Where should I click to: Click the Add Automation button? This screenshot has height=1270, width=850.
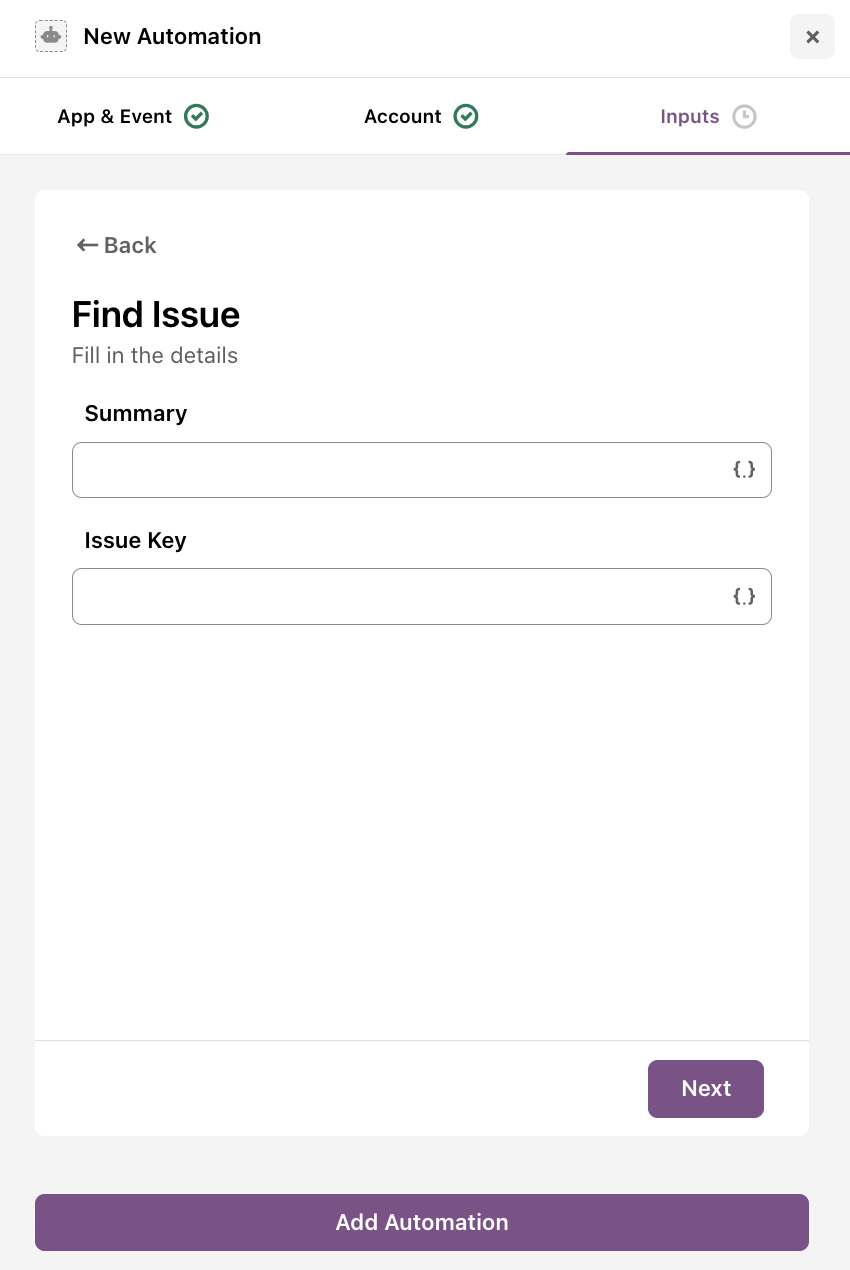(422, 1222)
